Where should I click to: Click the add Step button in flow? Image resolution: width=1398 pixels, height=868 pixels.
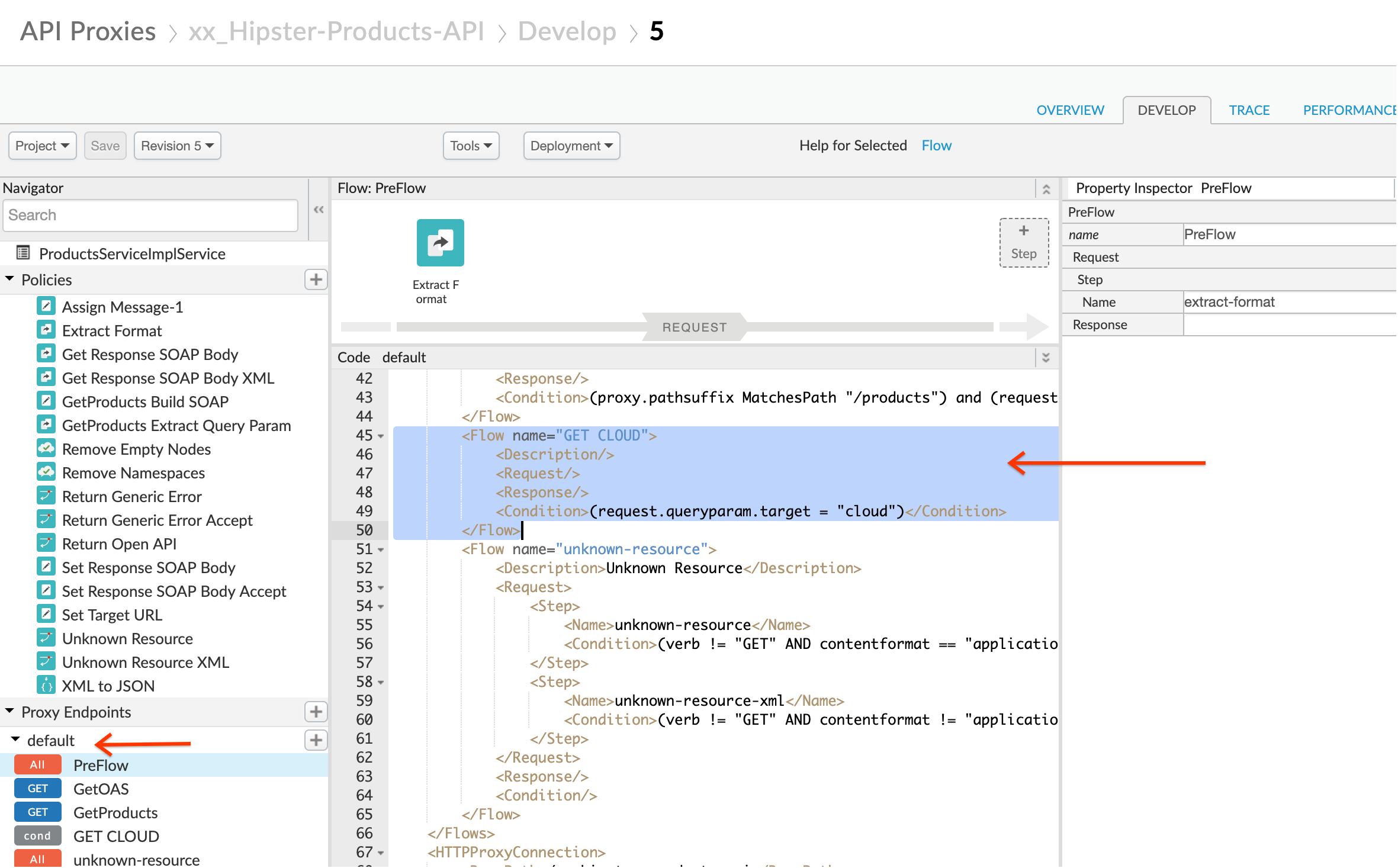(x=1024, y=243)
